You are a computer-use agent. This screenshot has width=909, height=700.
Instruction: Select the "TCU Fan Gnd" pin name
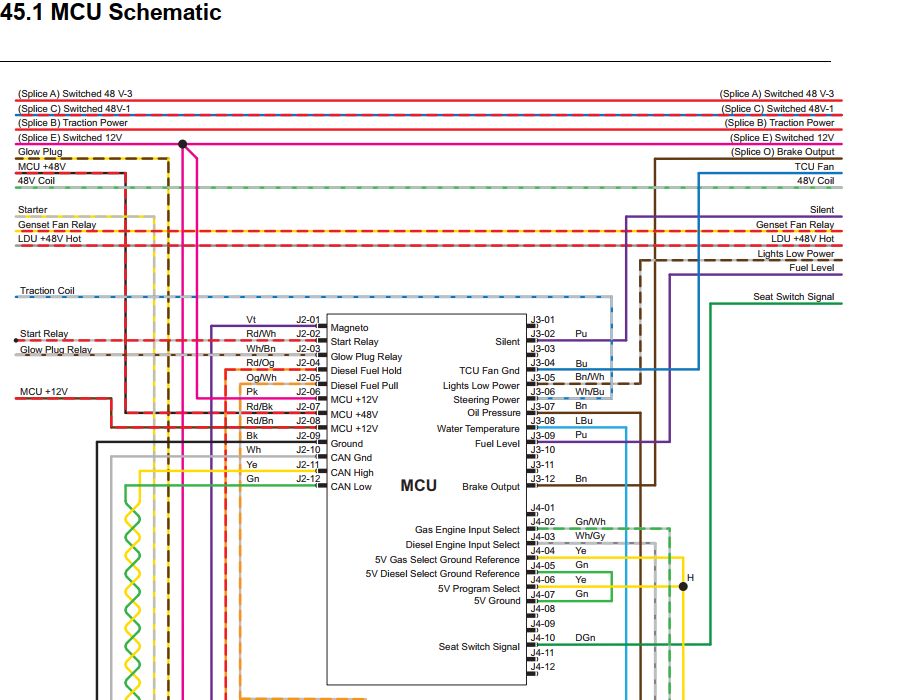point(489,371)
